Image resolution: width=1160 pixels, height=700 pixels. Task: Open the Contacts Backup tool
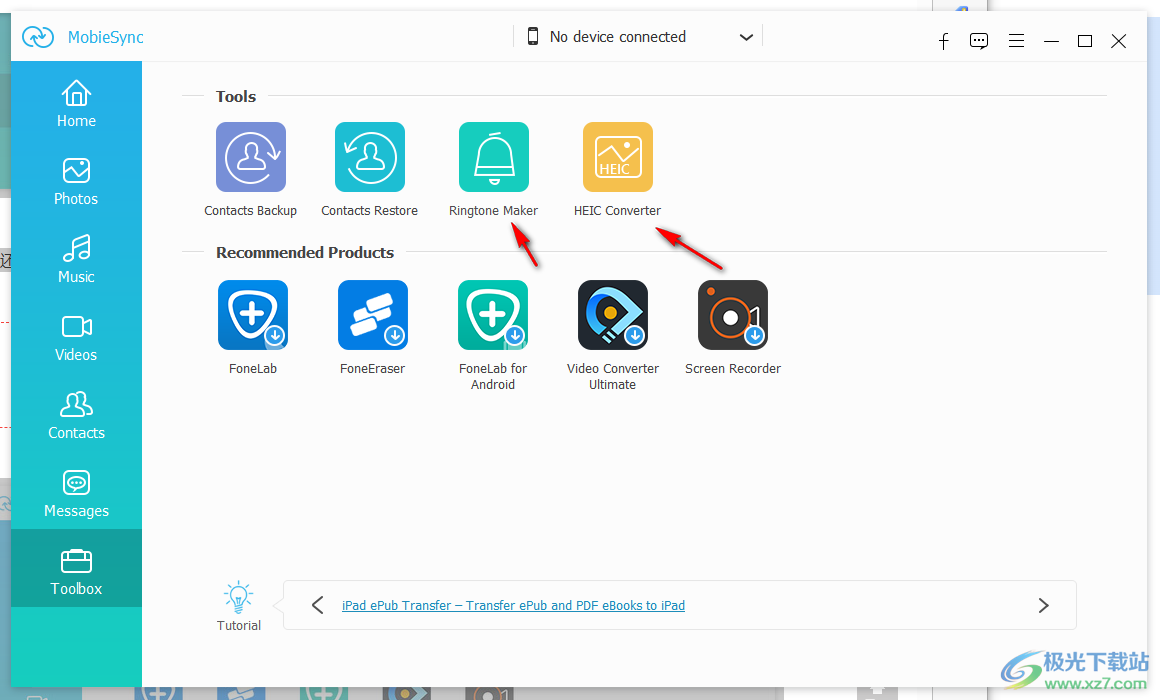[251, 157]
